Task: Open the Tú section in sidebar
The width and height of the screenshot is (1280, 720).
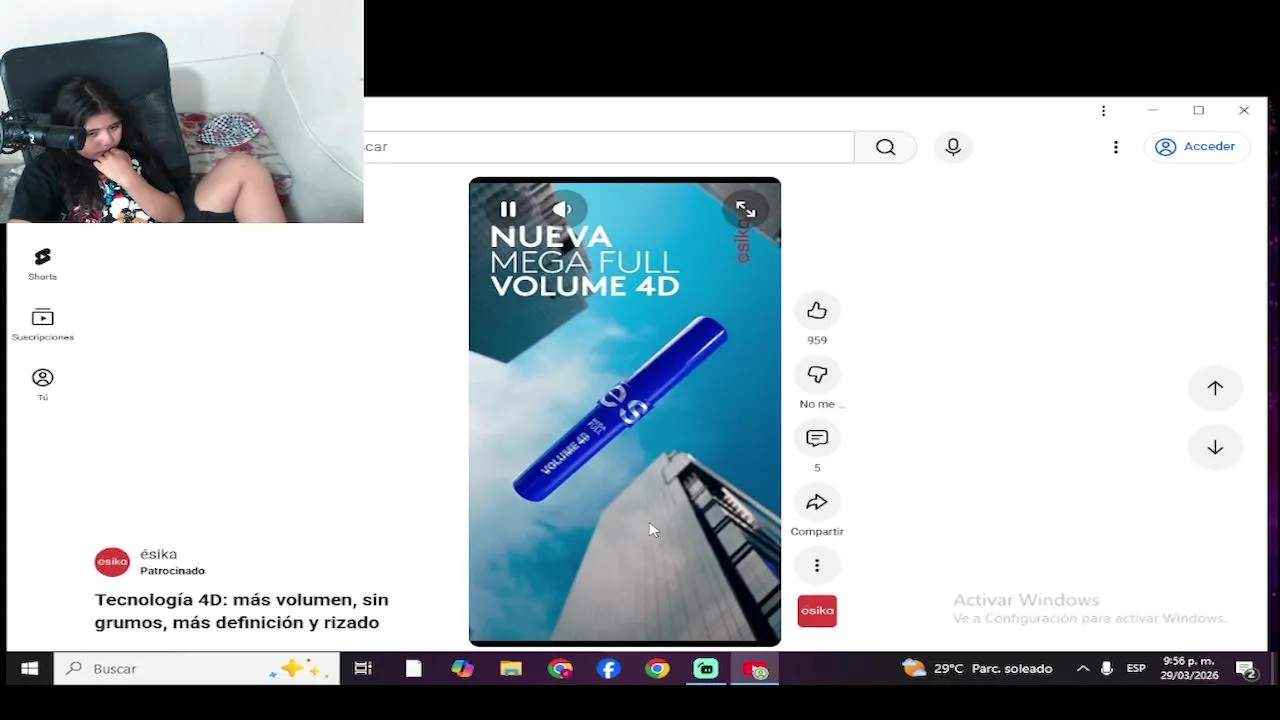Action: click(42, 385)
